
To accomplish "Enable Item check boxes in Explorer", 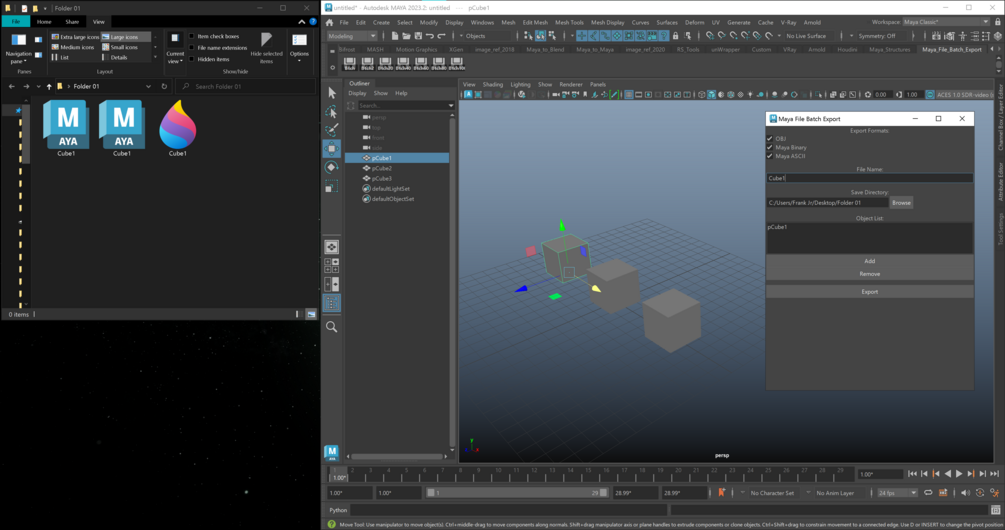I will point(192,37).
